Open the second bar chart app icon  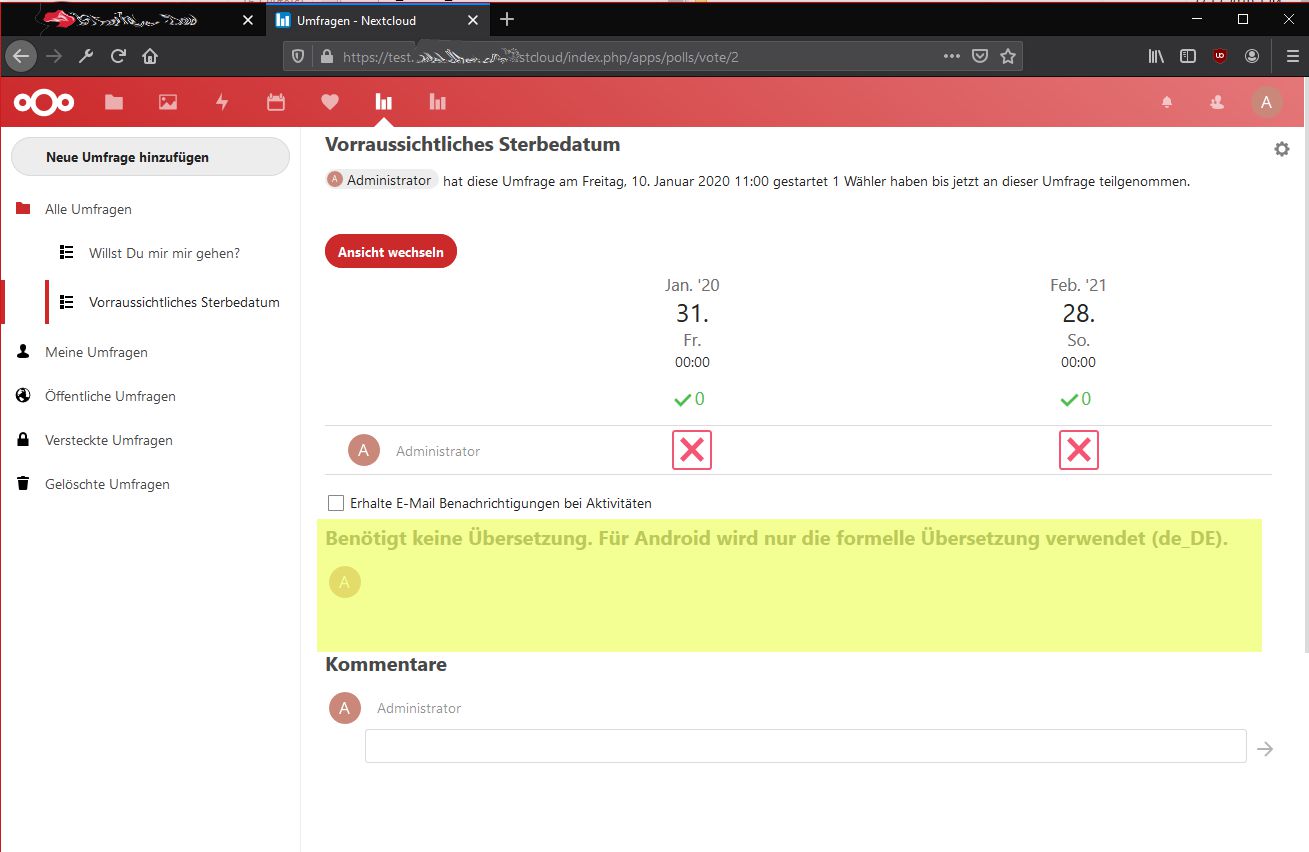(x=437, y=102)
